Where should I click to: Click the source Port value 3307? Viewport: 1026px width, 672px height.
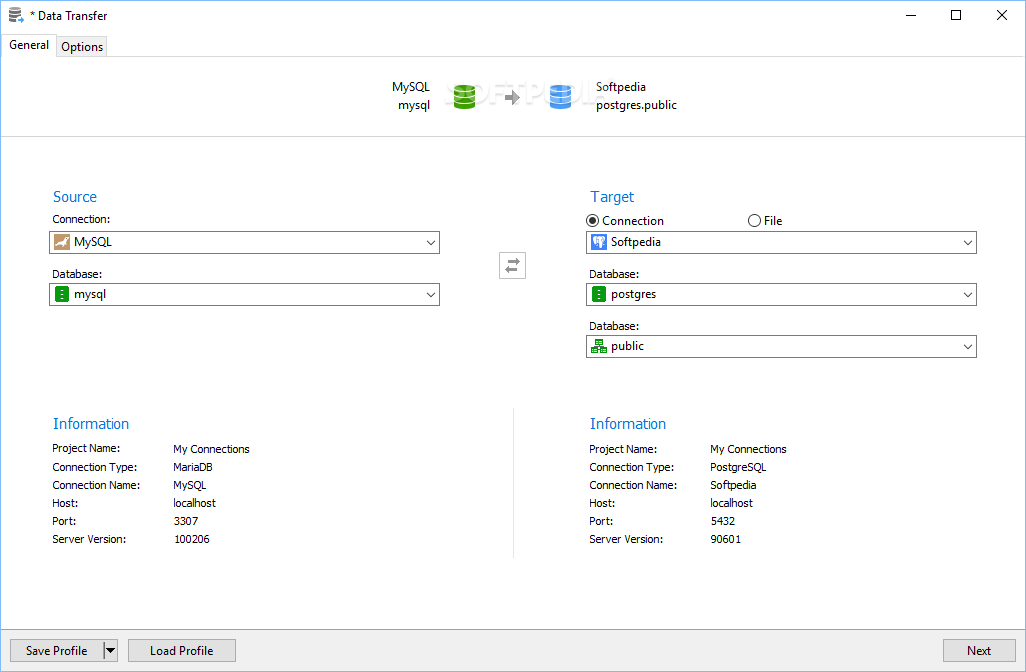click(186, 522)
